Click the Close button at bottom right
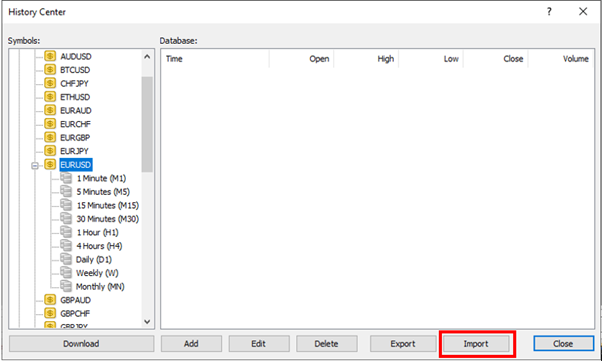602x361 pixels. tap(563, 344)
